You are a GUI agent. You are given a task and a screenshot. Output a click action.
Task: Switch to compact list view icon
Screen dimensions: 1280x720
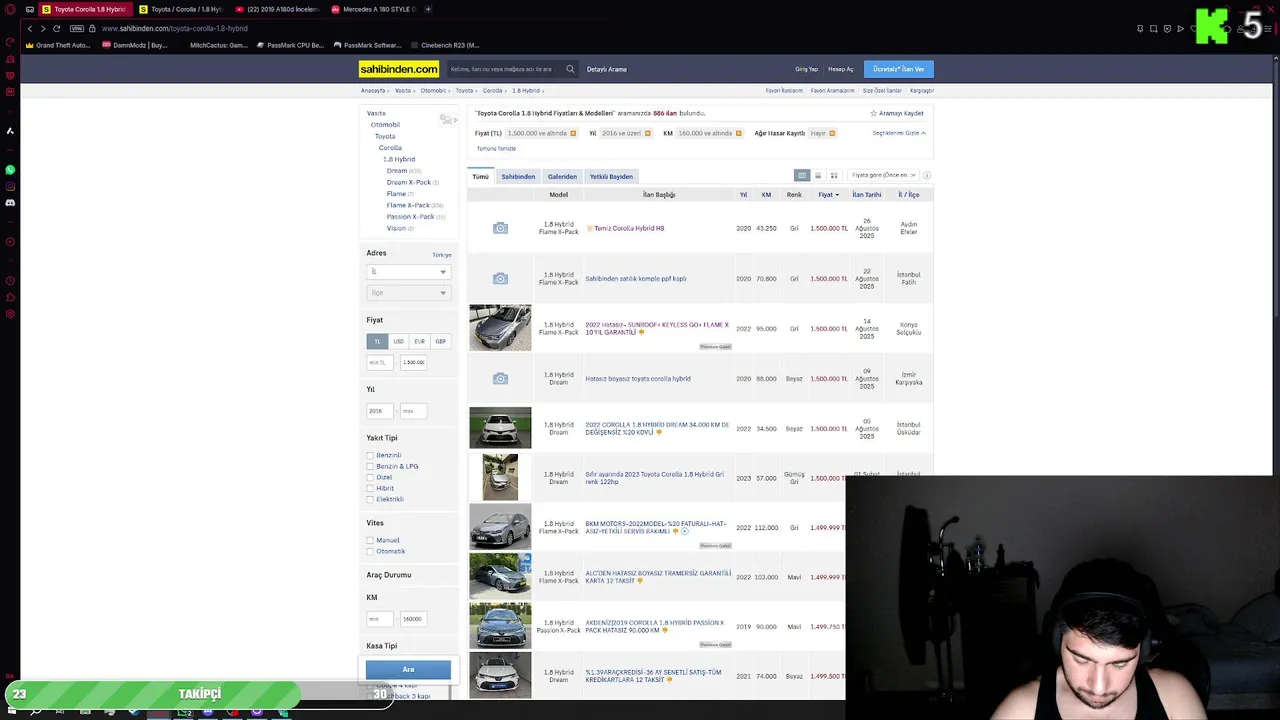818,175
